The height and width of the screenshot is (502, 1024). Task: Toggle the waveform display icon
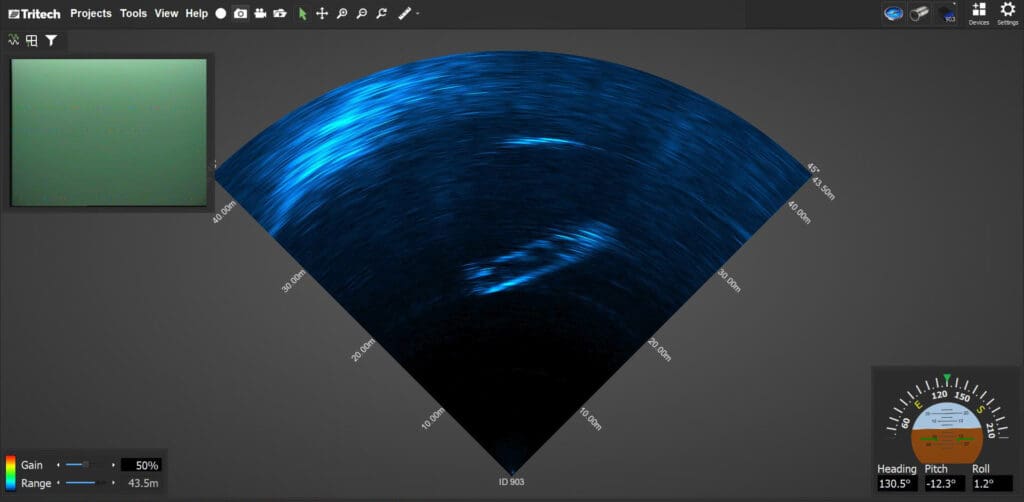click(x=14, y=41)
